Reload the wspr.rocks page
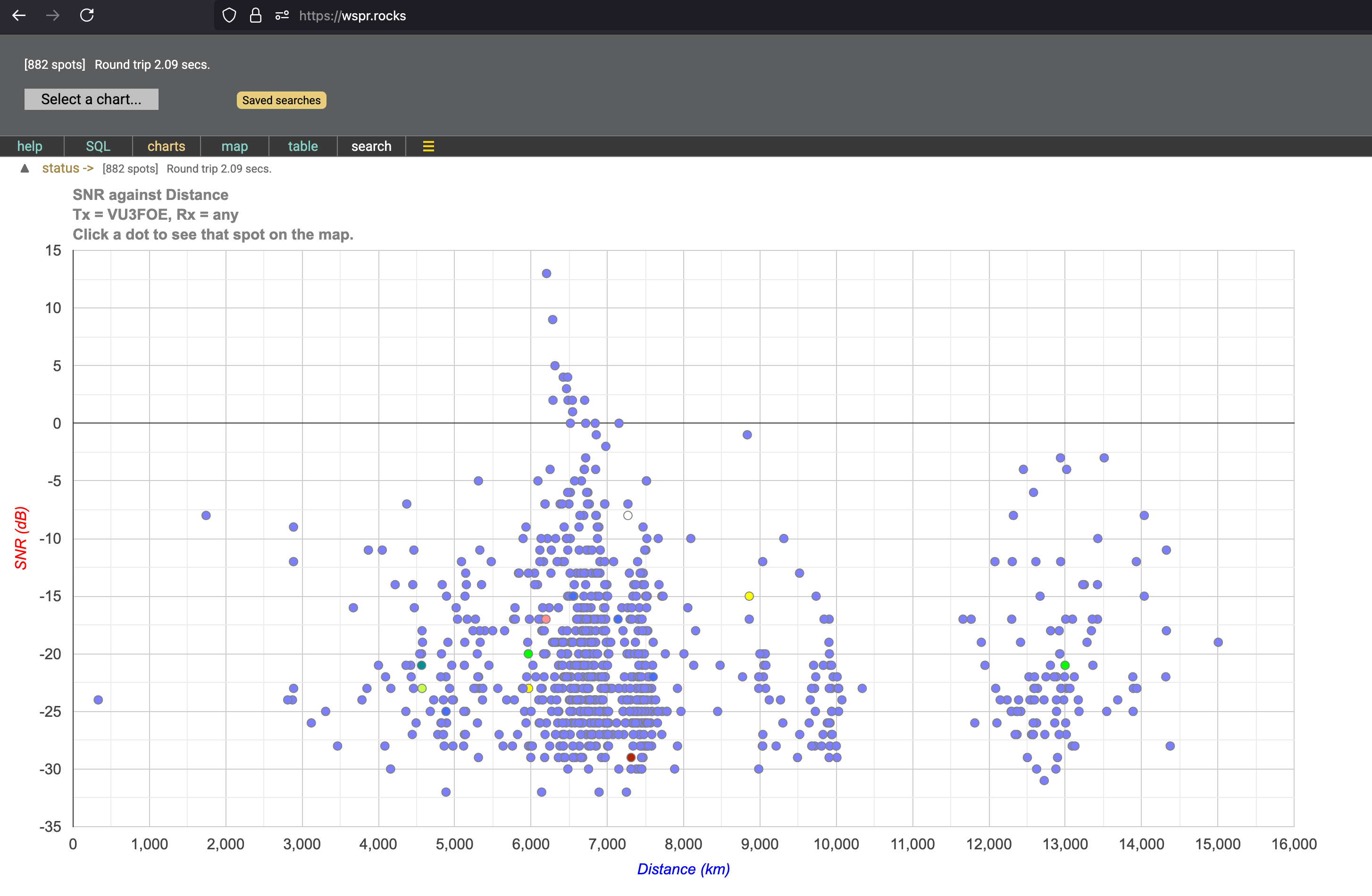The image size is (1372, 896). point(87,16)
